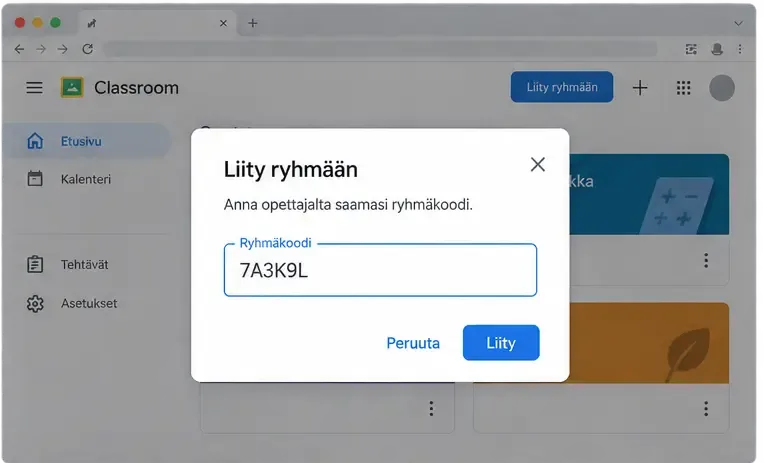Screen dimensions: 764x463
Task: Open the orange class card with leaf
Action: click(649, 343)
